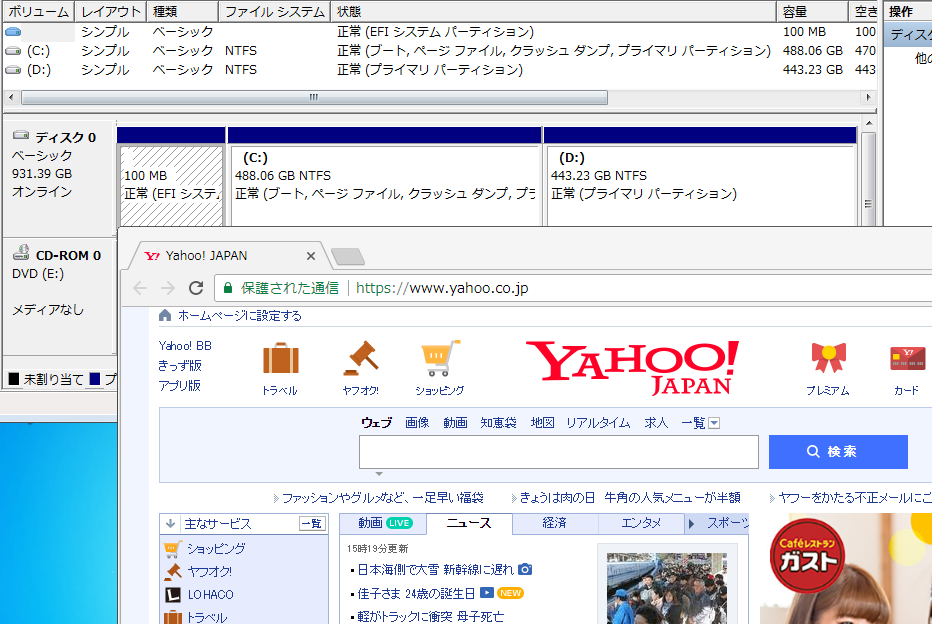
Task: Click the ショッピング cart icon in 主なサービス
Action: (x=172, y=549)
